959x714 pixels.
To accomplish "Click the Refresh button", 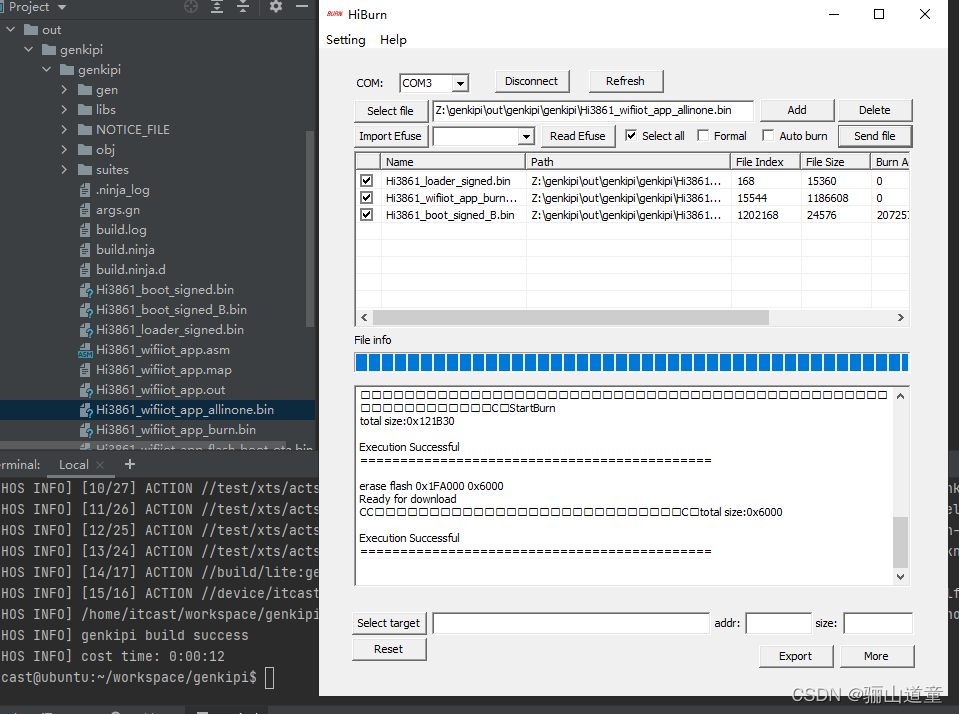I will [625, 81].
